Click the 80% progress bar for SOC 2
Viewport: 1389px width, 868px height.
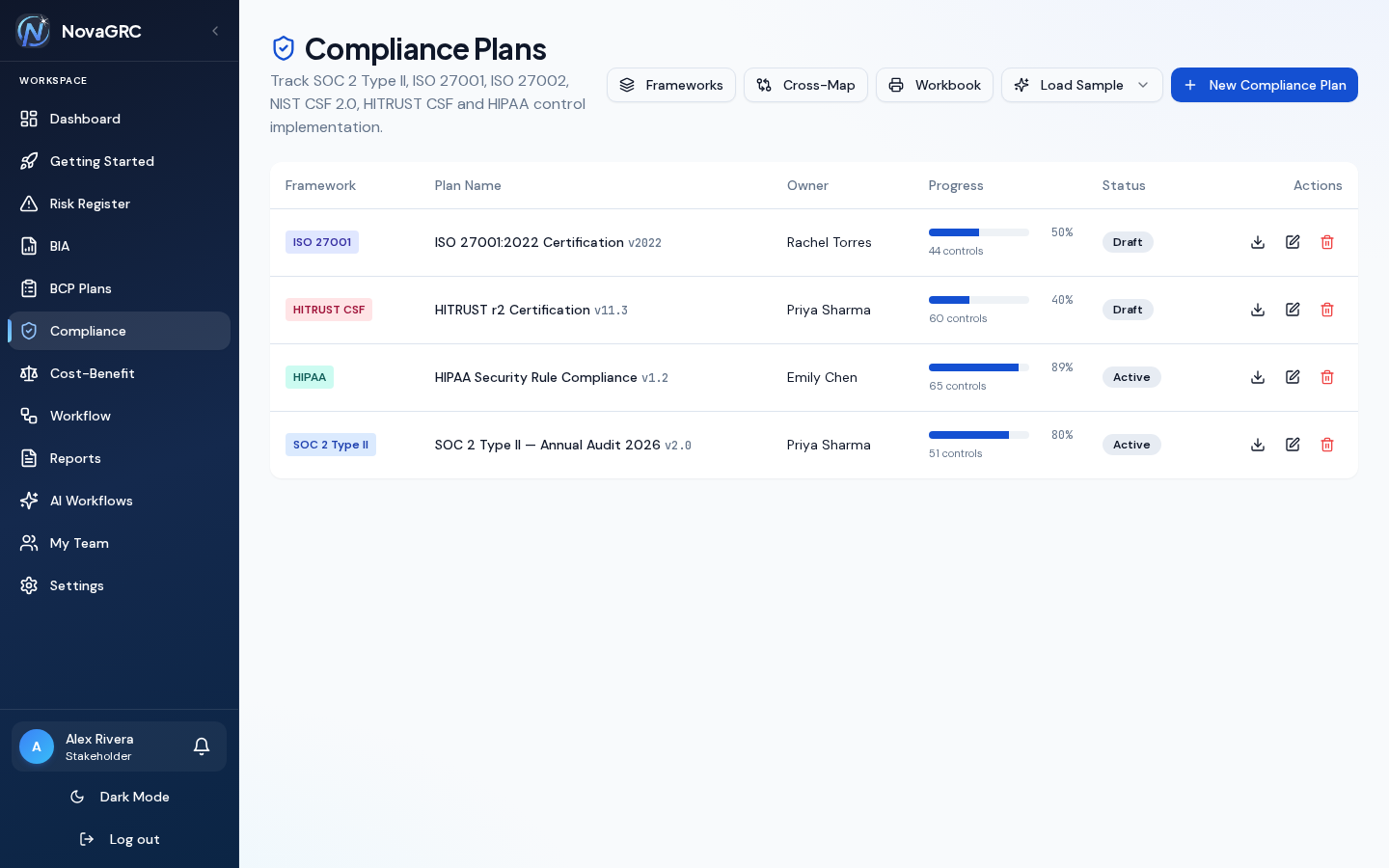click(x=979, y=435)
